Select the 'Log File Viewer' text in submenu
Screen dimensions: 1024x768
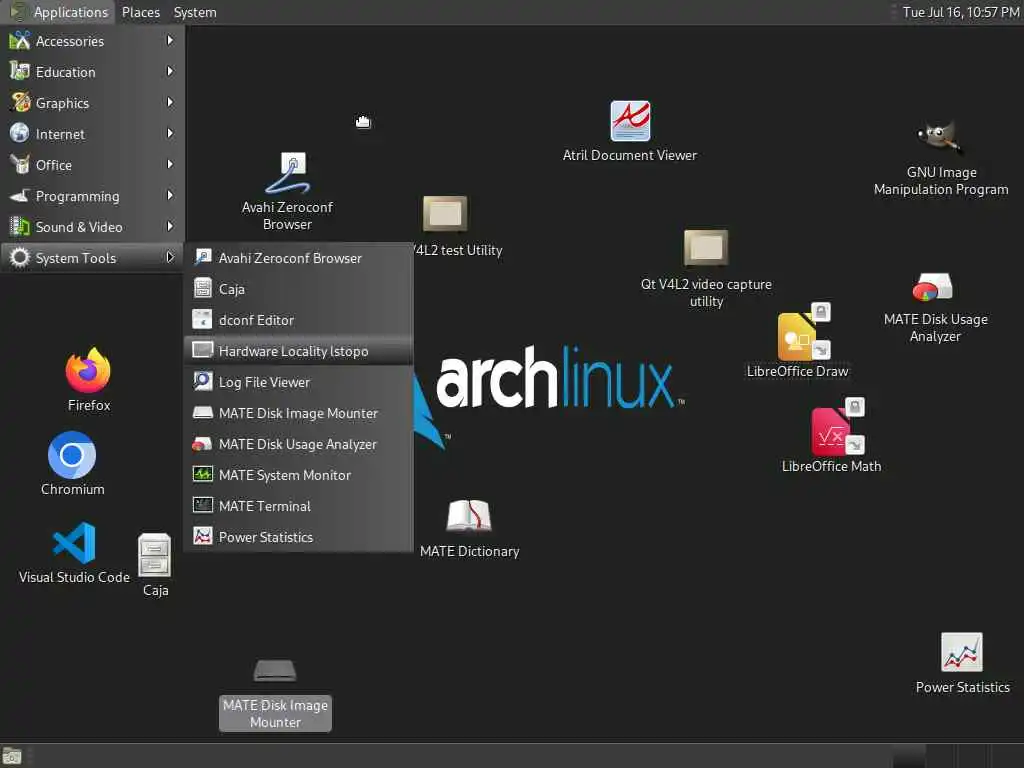264,382
